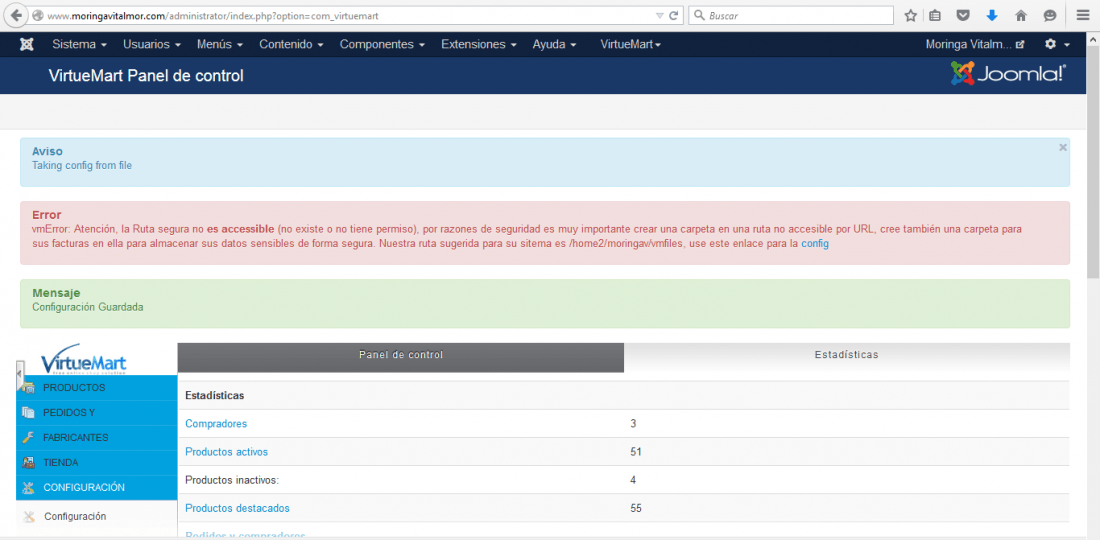The image size is (1100, 540).
Task: Open the Contenido menu
Action: pos(291,44)
